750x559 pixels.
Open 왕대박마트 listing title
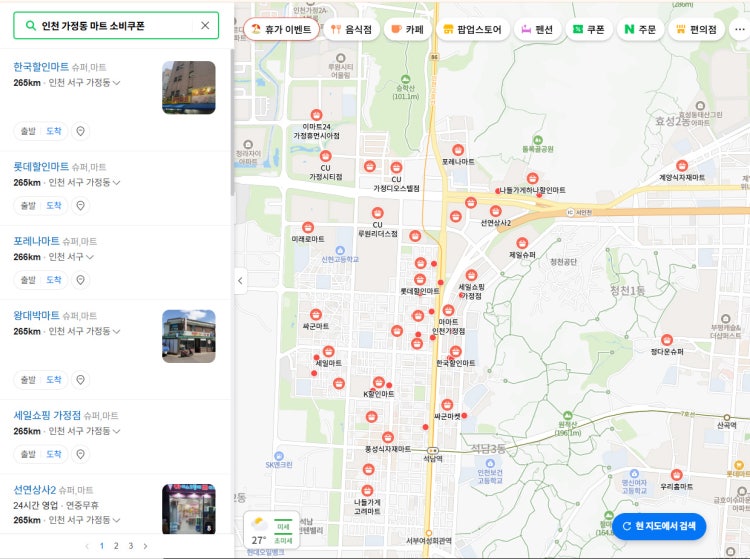click(36, 315)
